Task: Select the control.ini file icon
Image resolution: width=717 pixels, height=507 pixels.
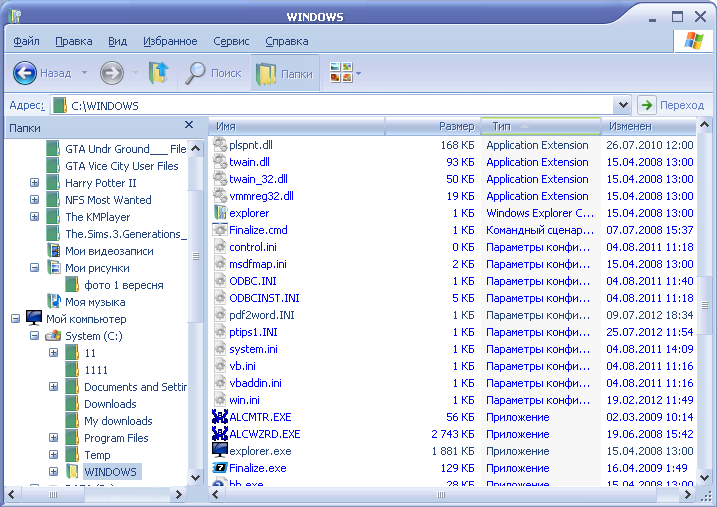Action: pyautogui.click(x=220, y=247)
